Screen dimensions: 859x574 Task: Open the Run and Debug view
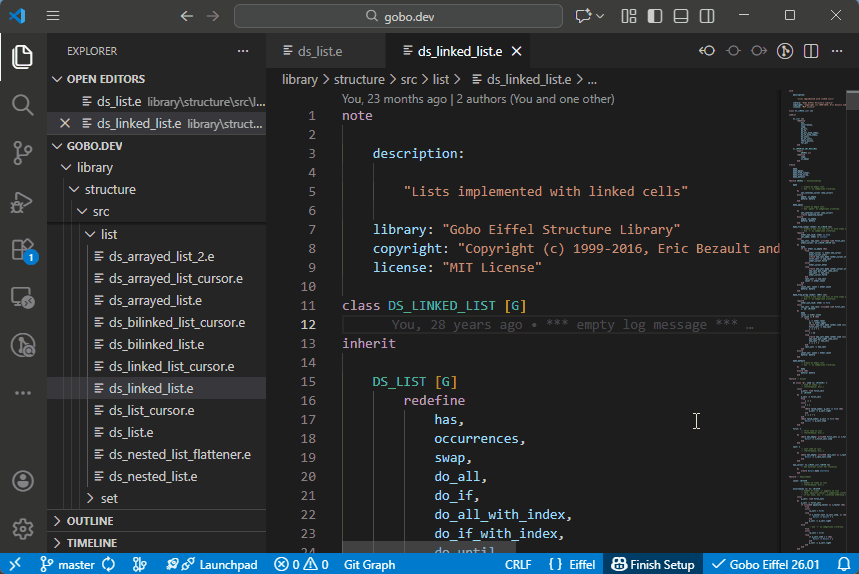pyautogui.click(x=22, y=201)
